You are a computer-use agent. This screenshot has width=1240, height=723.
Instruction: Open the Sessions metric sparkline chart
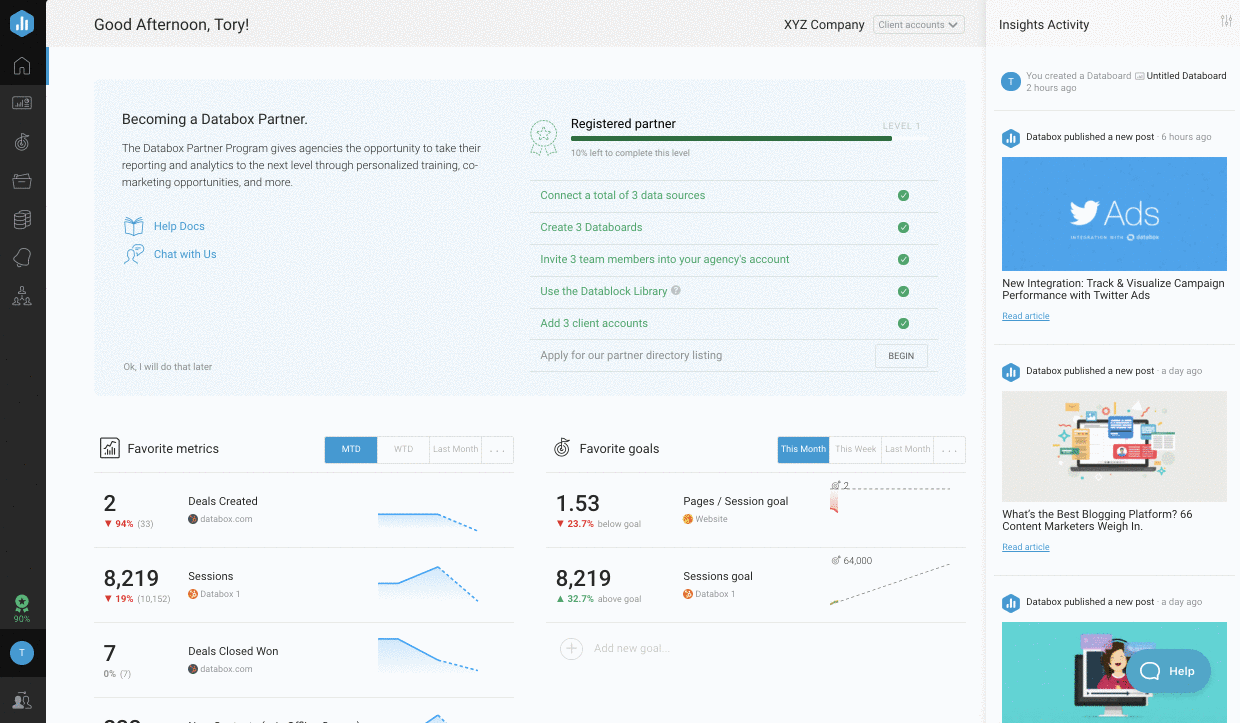point(428,584)
